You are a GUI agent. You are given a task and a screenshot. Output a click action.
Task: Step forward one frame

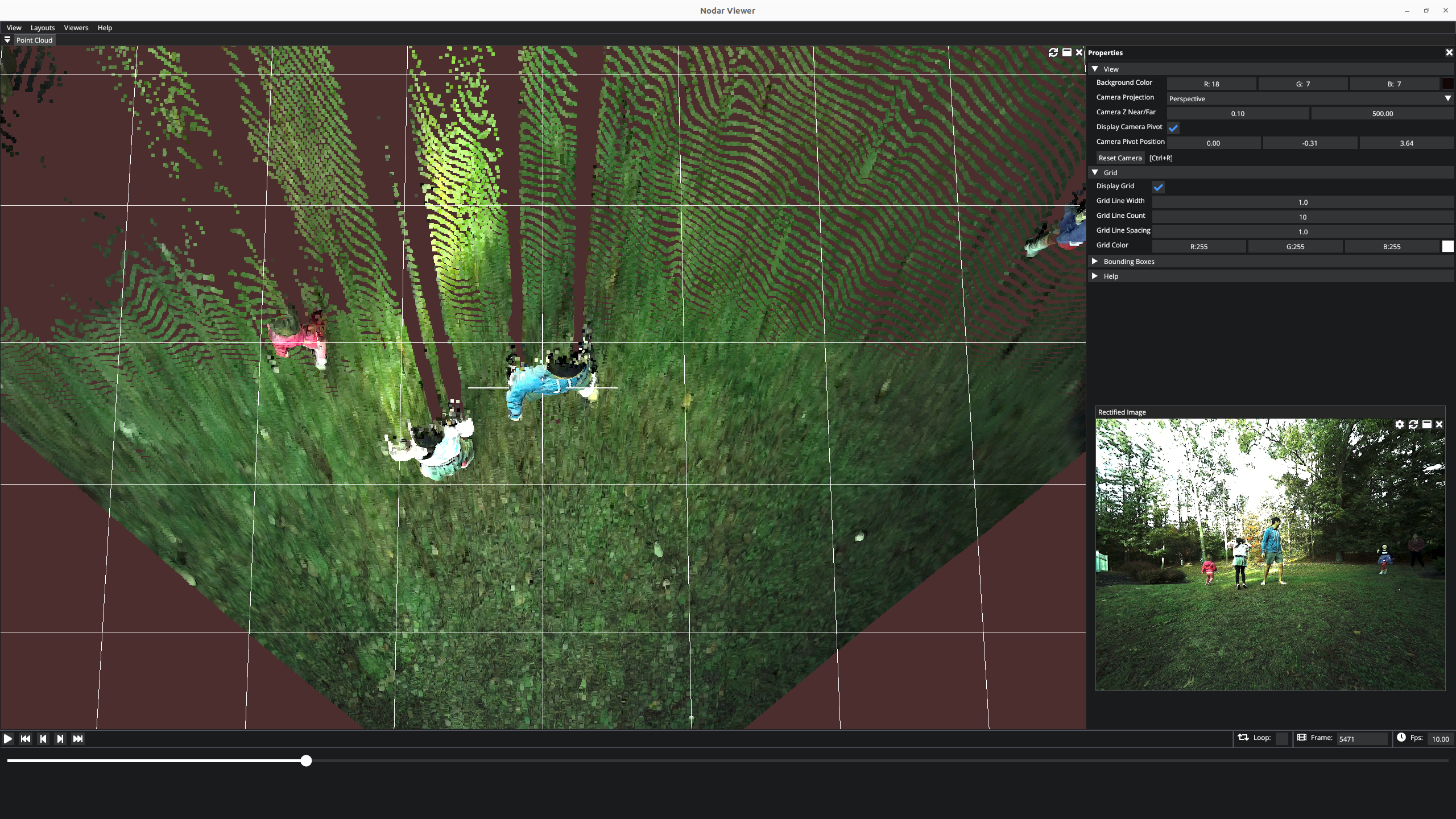[x=60, y=738]
